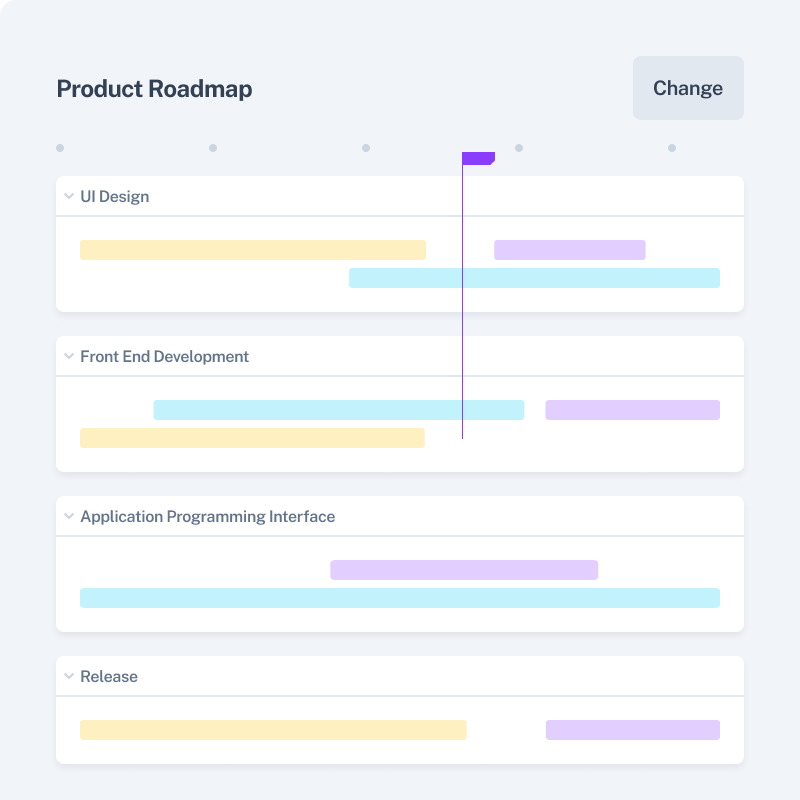This screenshot has width=800, height=800.
Task: Select the yellow bar in Release
Action: click(273, 730)
